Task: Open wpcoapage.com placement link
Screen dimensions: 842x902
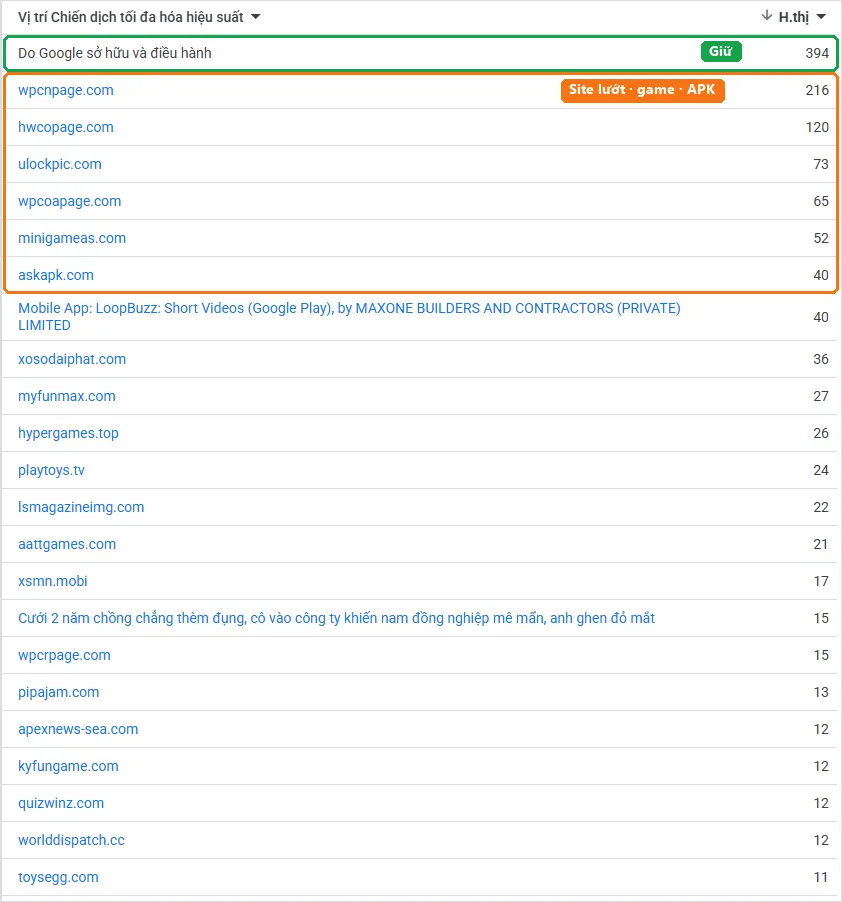Action: point(70,201)
